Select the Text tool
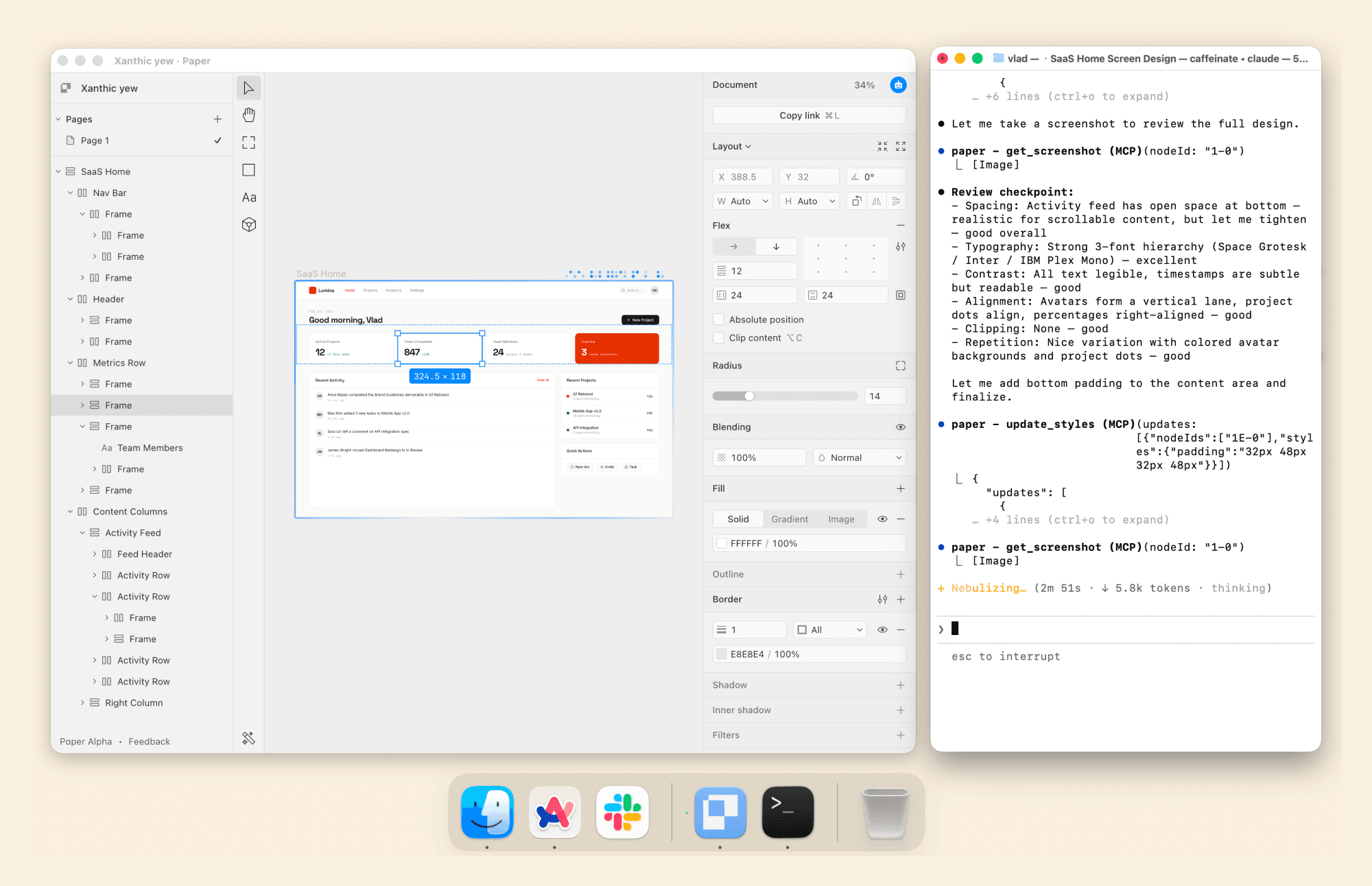The image size is (1372, 886). click(248, 197)
